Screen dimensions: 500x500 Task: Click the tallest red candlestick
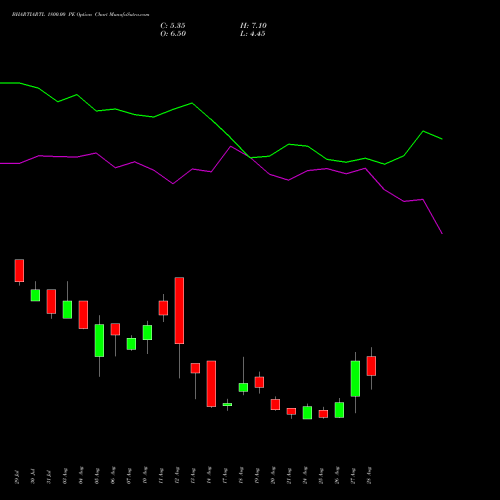(x=179, y=310)
